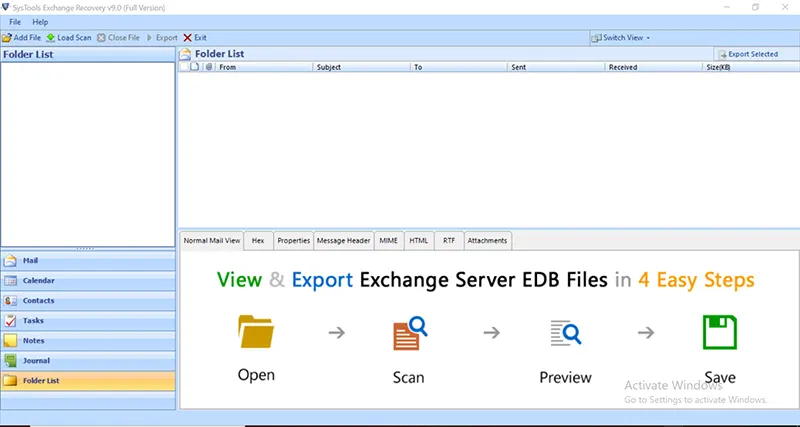Select the Mail section label
The width and height of the screenshot is (800, 427).
31,261
